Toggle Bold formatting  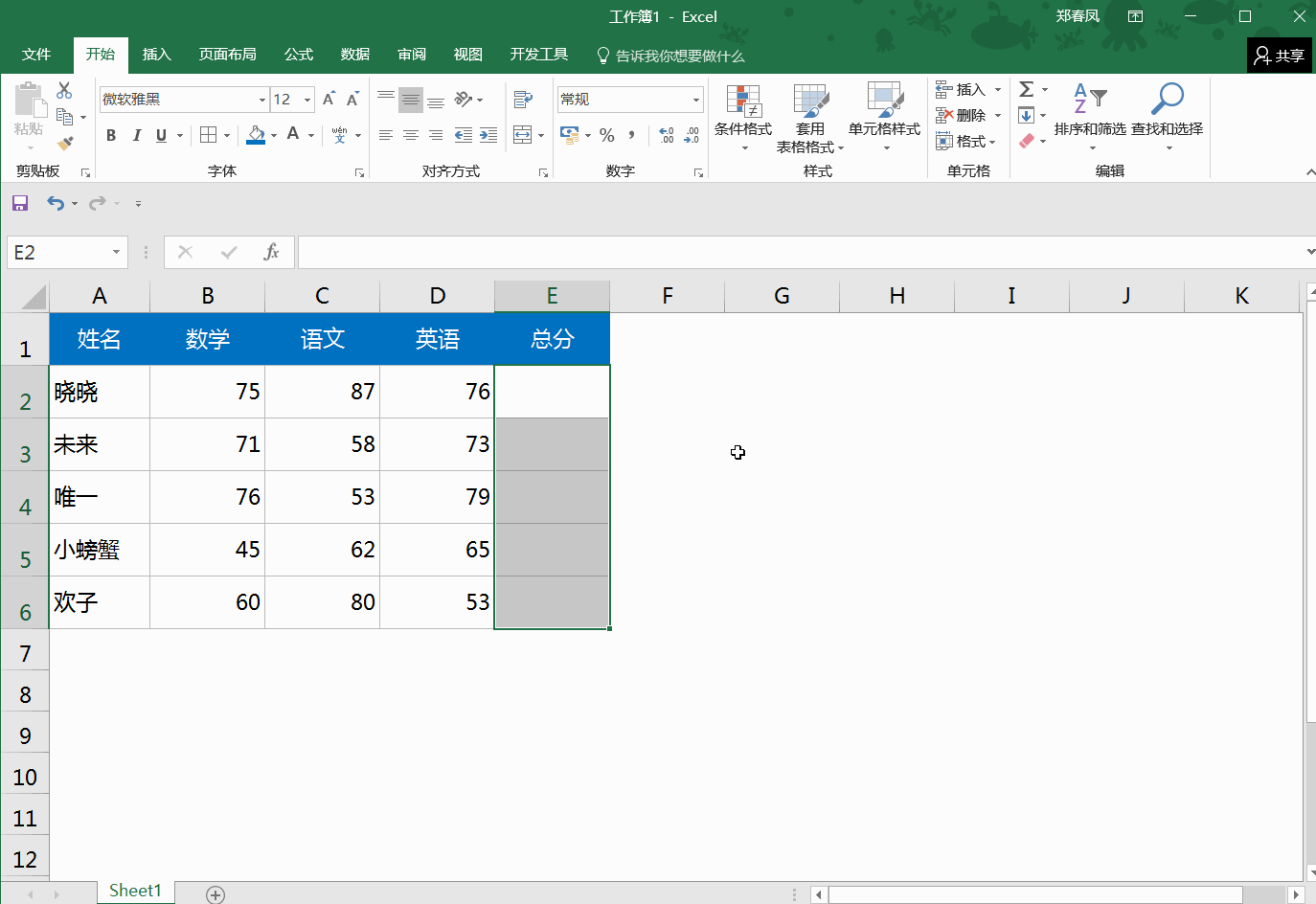111,135
